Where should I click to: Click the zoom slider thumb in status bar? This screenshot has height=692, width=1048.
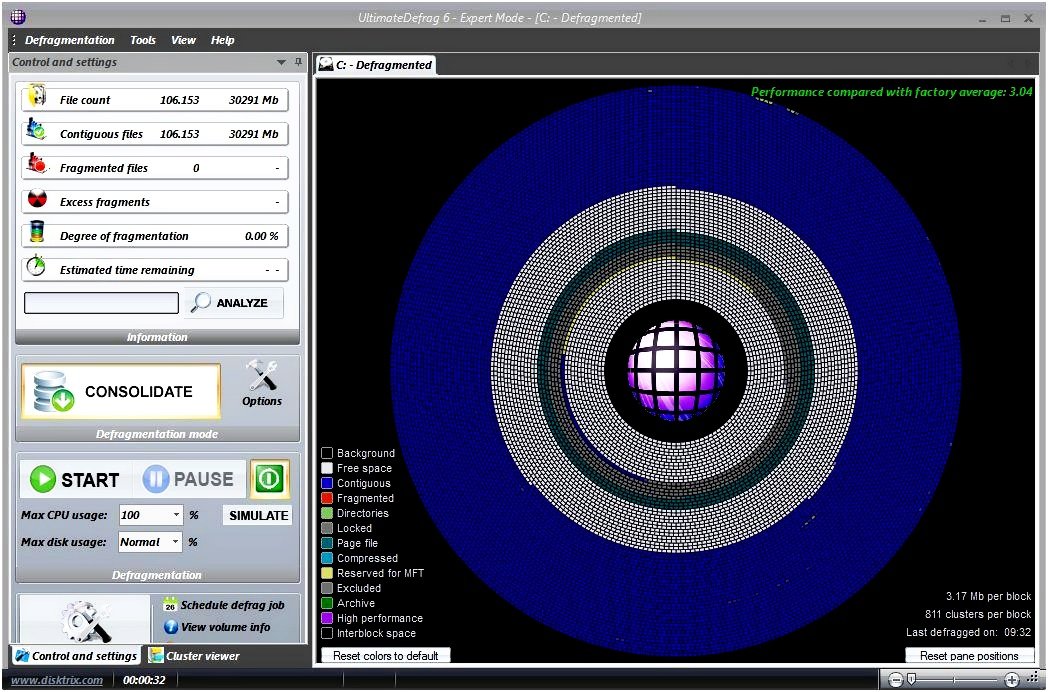tap(911, 680)
